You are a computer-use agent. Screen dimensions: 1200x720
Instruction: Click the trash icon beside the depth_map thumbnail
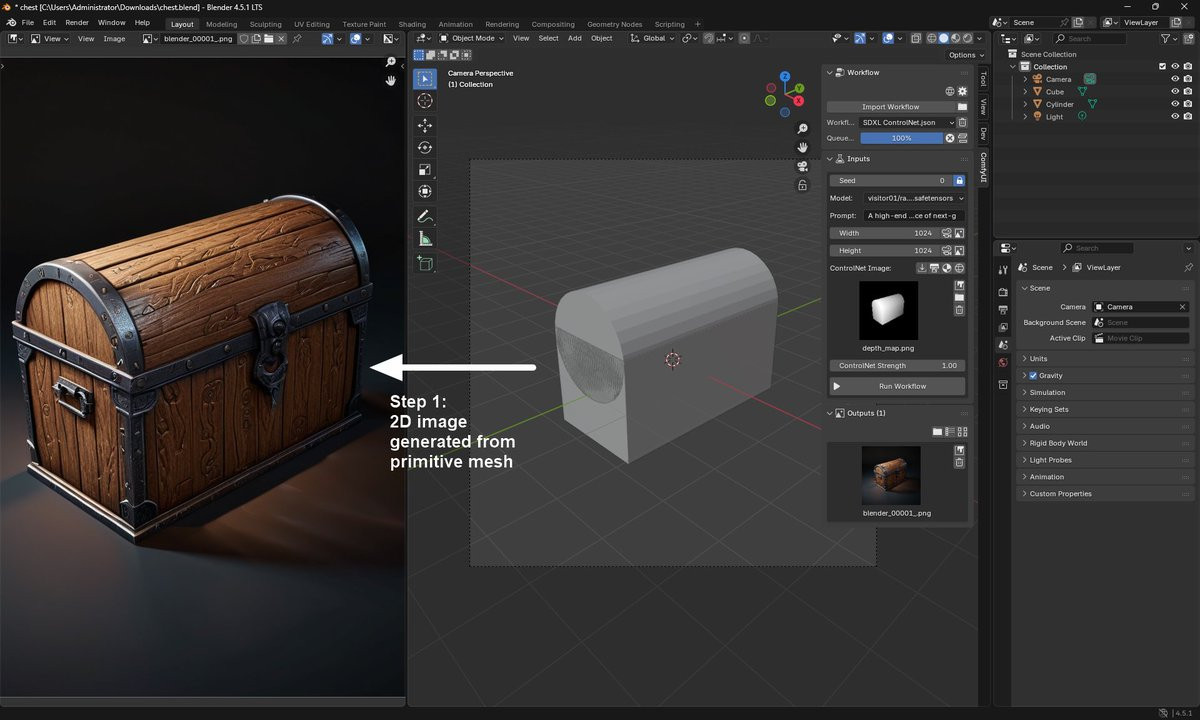[x=959, y=310]
